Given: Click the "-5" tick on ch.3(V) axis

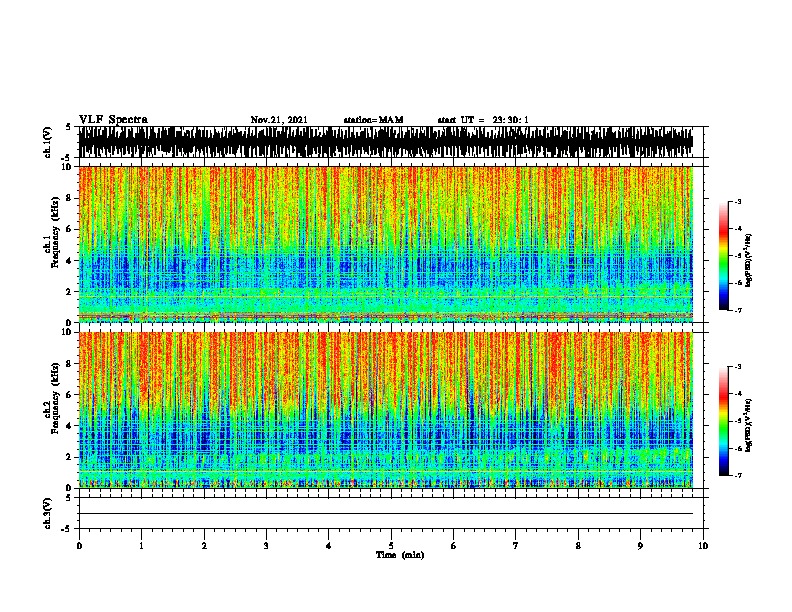Looking at the screenshot, I should pyautogui.click(x=67, y=529).
